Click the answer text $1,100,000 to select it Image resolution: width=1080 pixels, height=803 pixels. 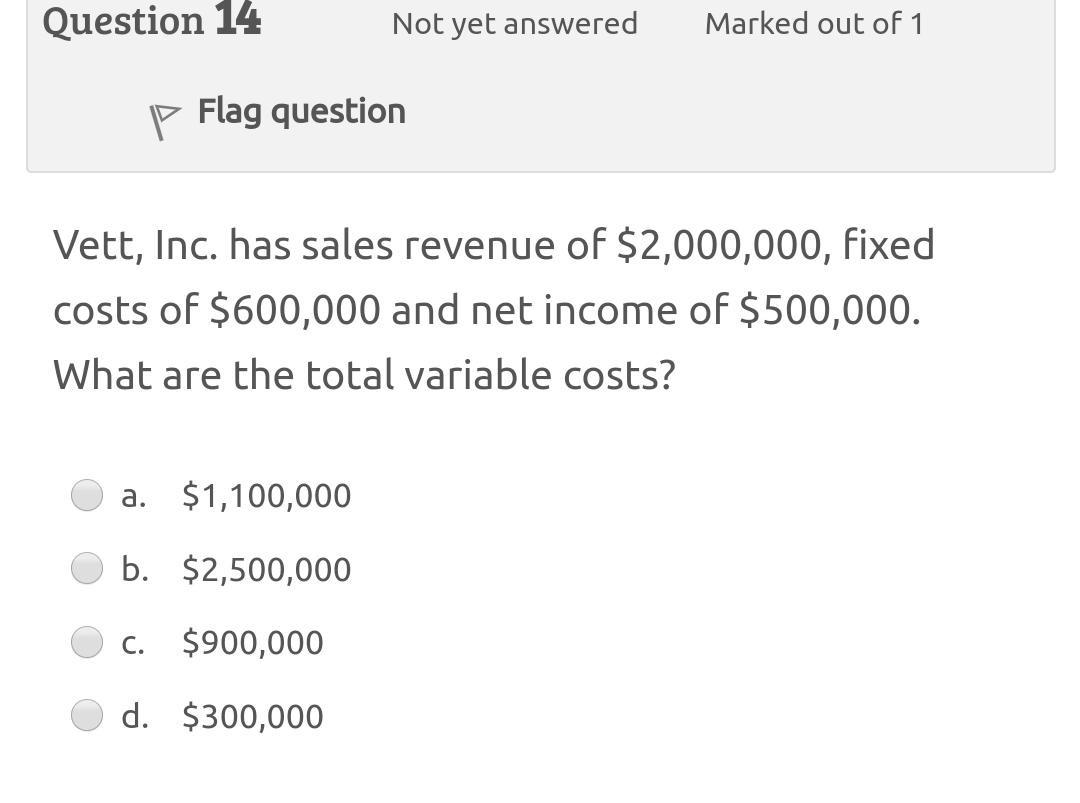[x=266, y=494]
